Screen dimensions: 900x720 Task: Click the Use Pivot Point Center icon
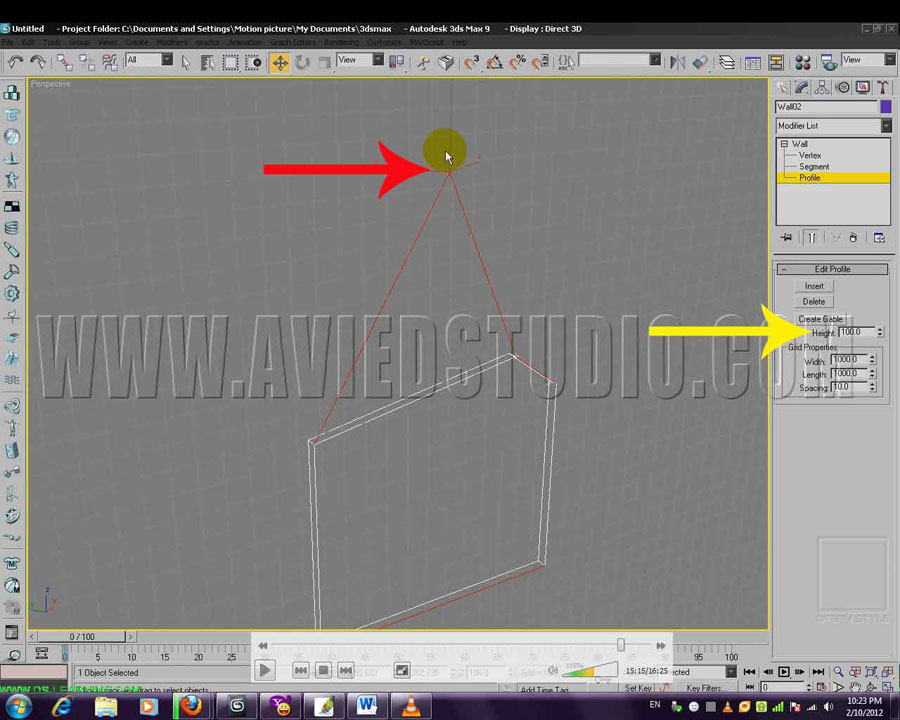coord(397,62)
